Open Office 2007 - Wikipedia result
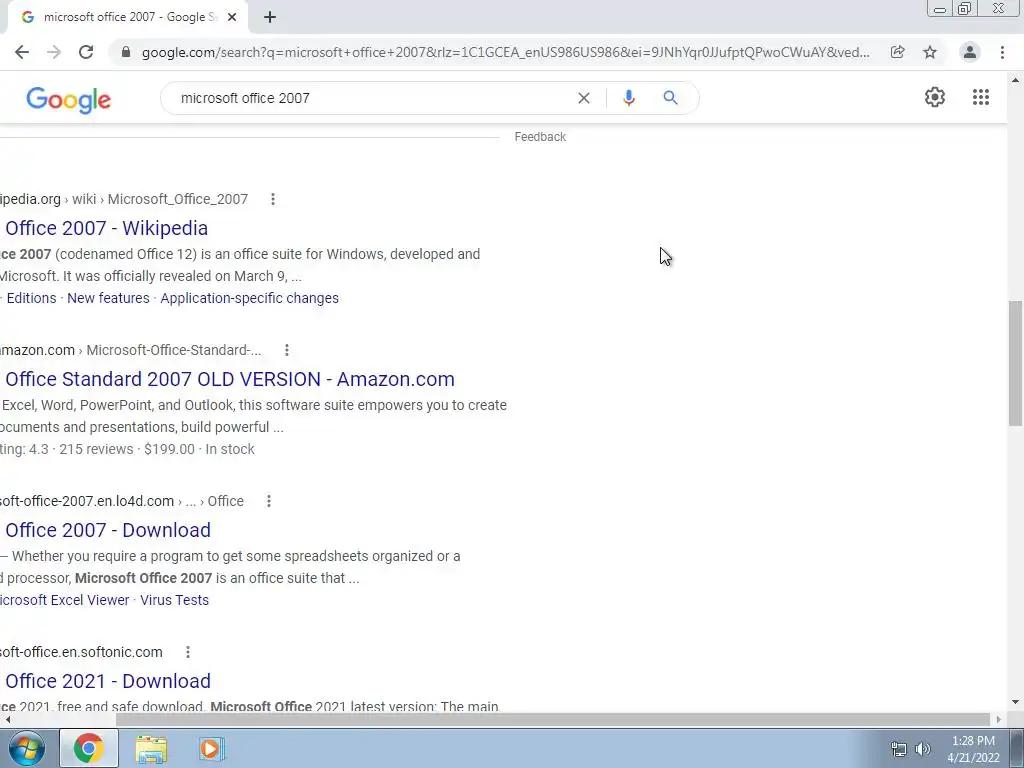Image resolution: width=1024 pixels, height=768 pixels. tap(106, 228)
